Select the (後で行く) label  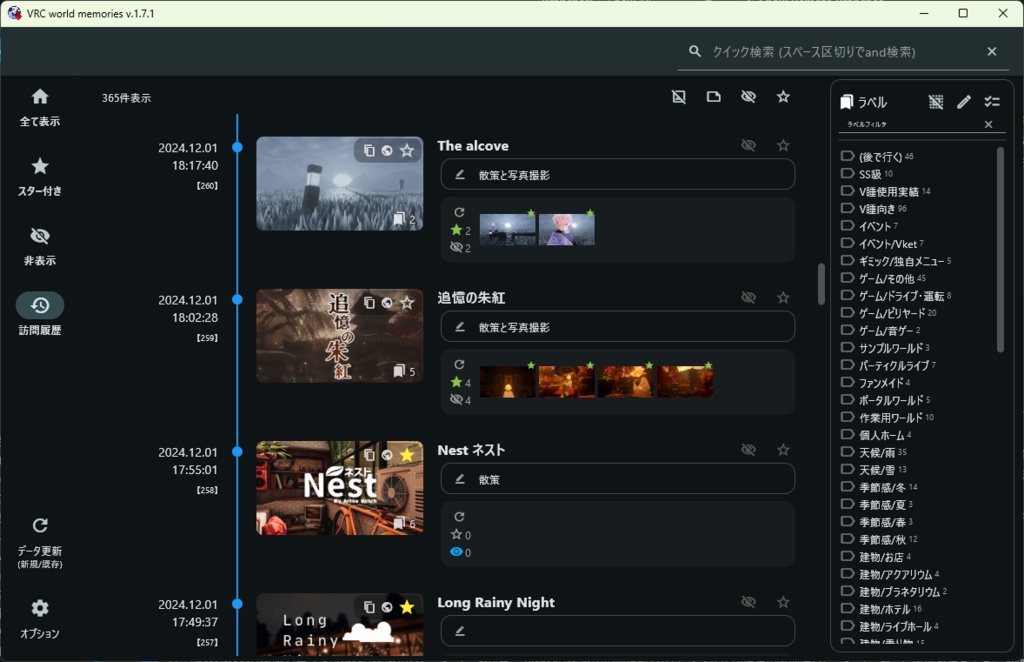tap(878, 157)
